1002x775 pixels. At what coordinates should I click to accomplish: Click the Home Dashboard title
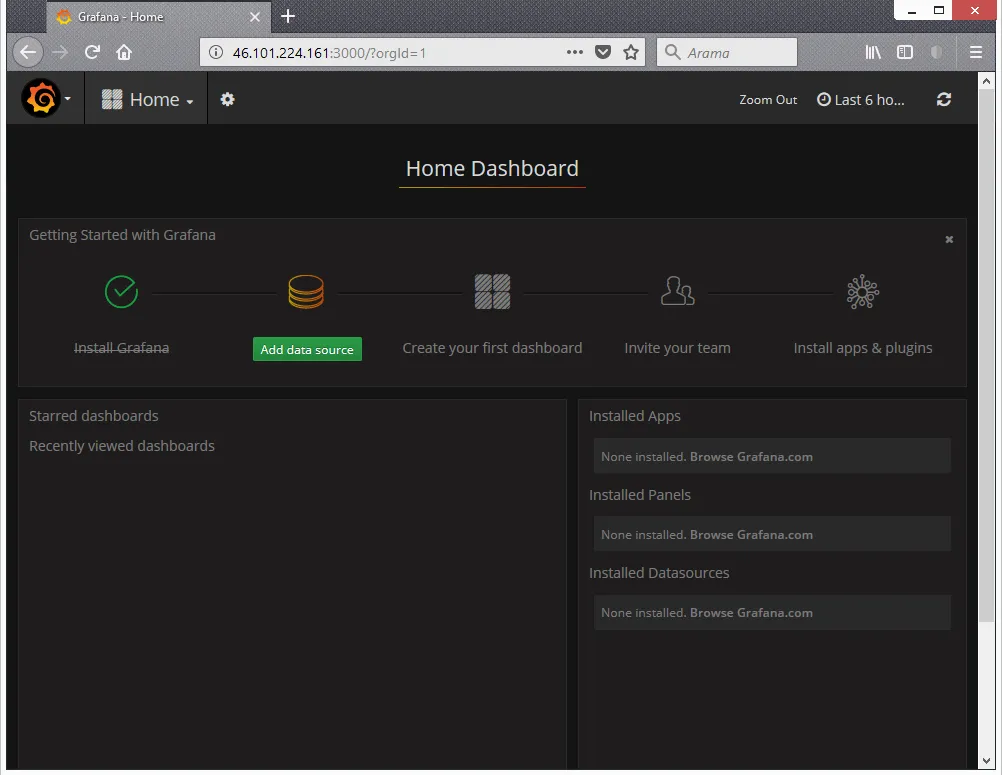pyautogui.click(x=492, y=169)
